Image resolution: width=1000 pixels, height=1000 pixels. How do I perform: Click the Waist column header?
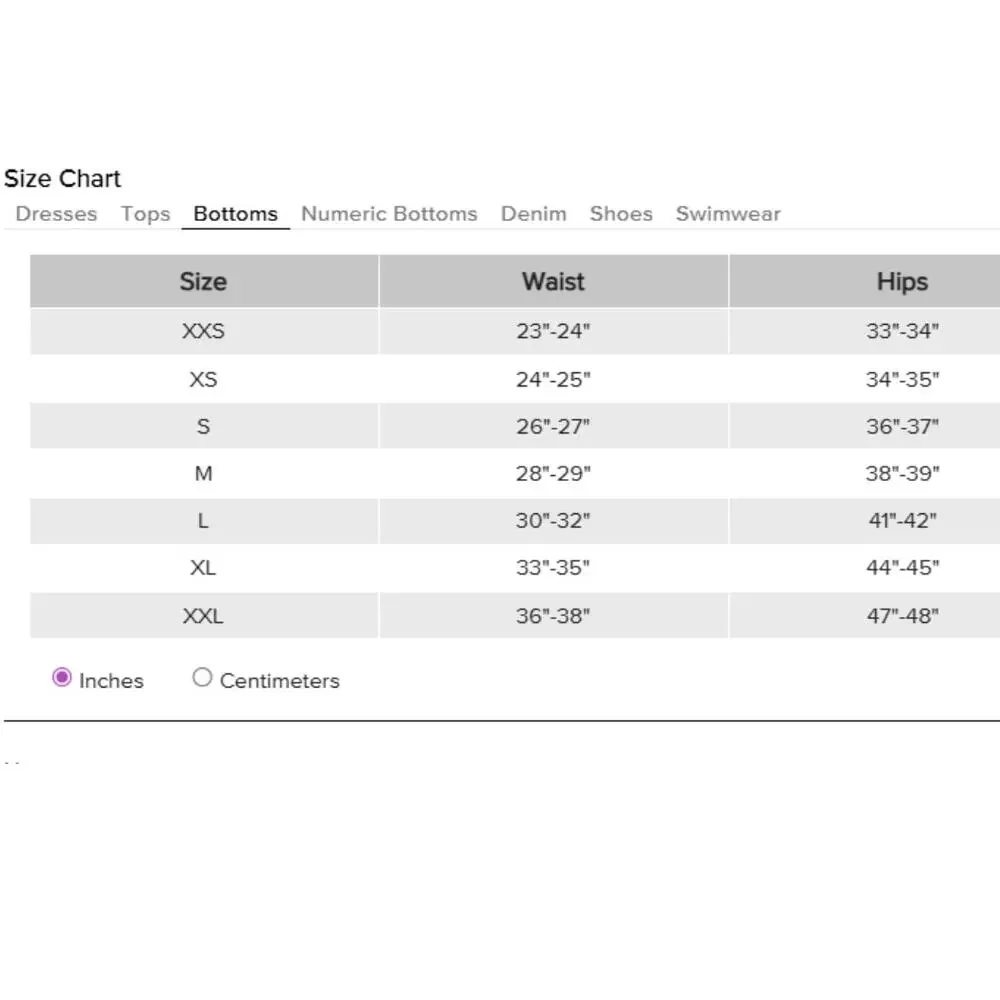coord(554,281)
